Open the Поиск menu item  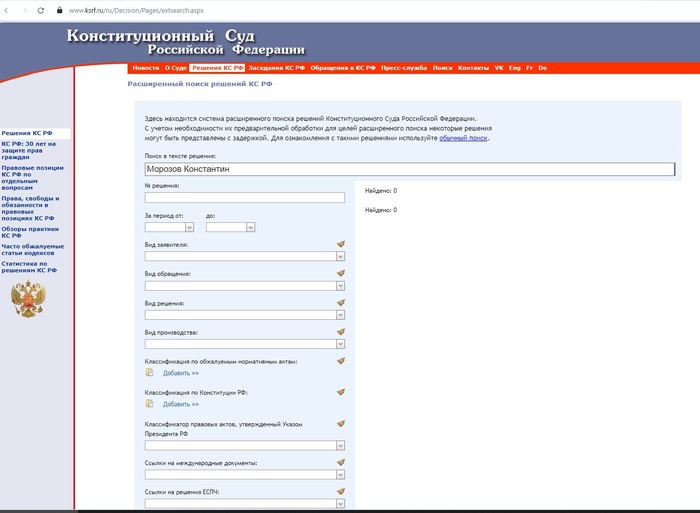point(442,68)
